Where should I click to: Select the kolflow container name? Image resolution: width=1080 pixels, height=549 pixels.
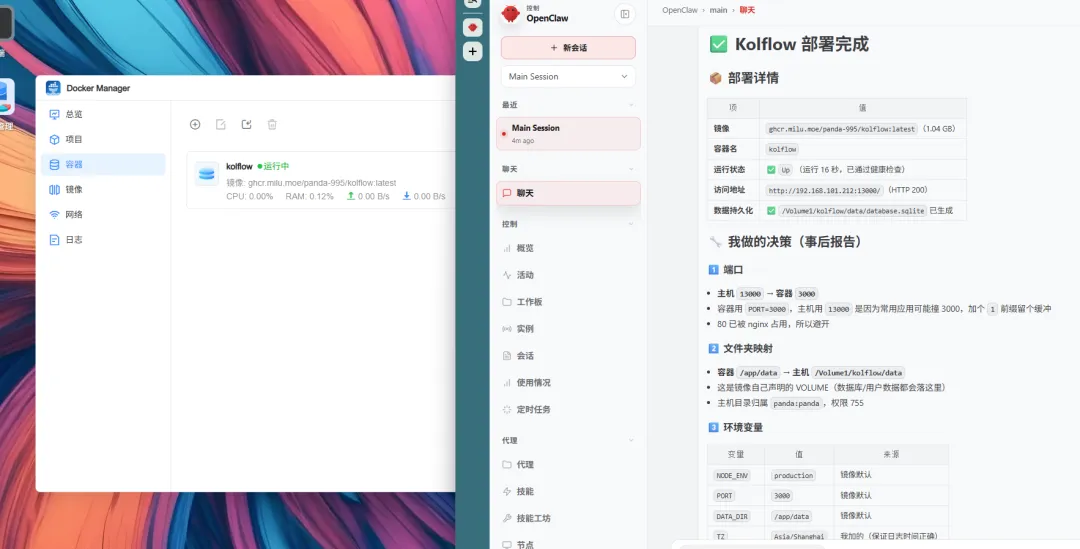[x=239, y=167]
